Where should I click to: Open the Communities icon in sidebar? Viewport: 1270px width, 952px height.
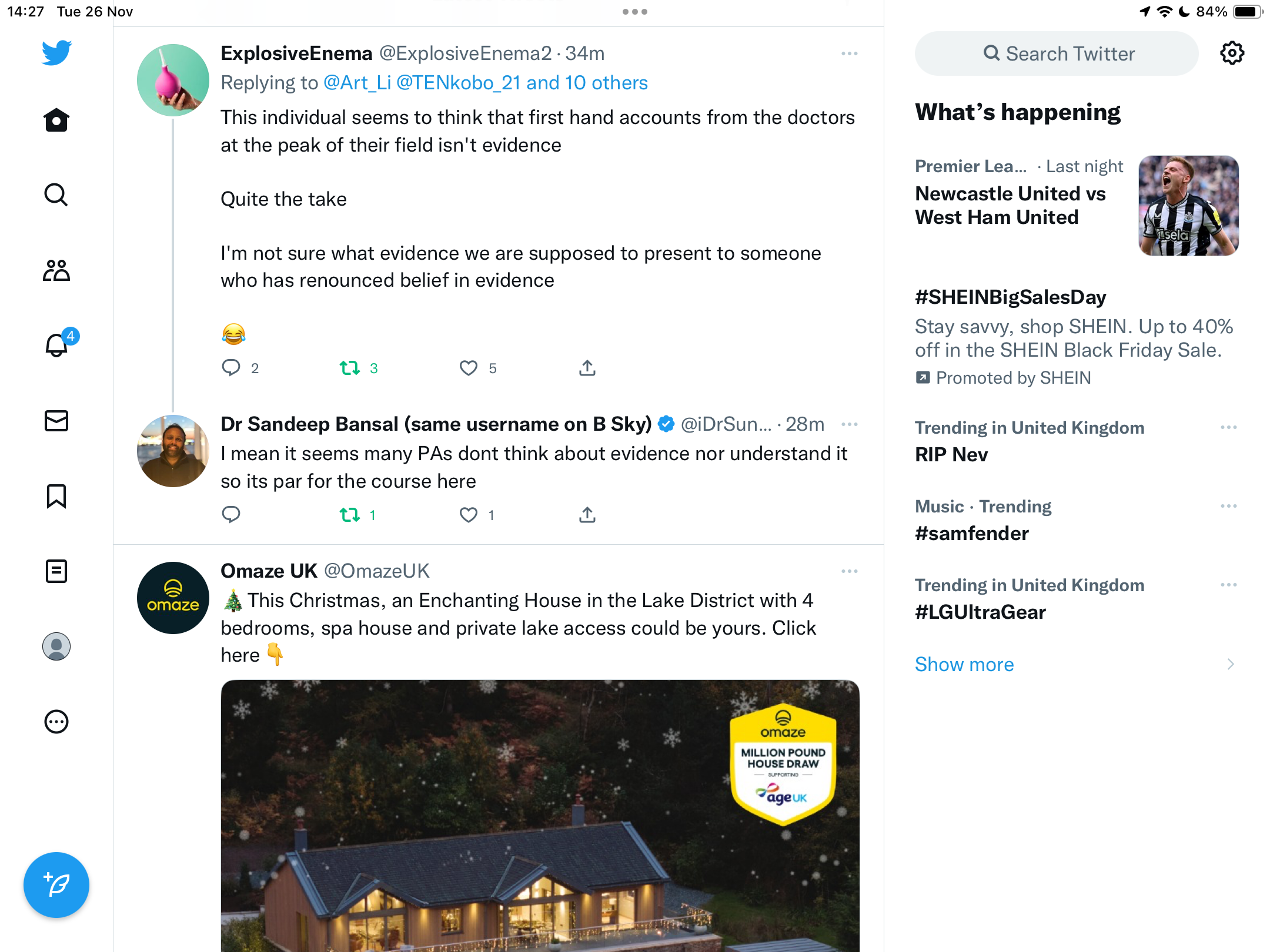[x=56, y=270]
